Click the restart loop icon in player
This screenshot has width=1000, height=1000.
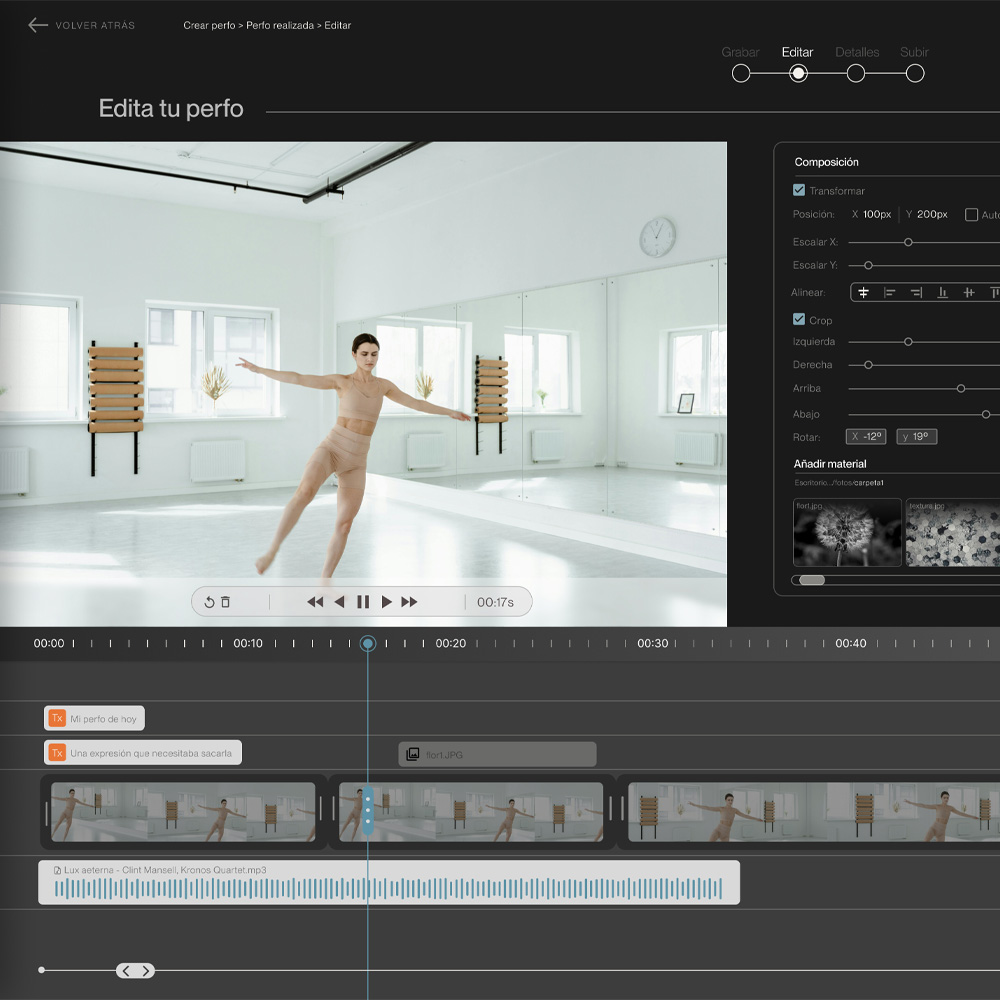(209, 602)
